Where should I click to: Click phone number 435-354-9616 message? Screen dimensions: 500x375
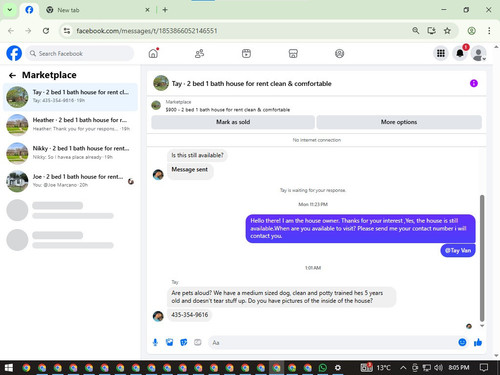point(189,315)
